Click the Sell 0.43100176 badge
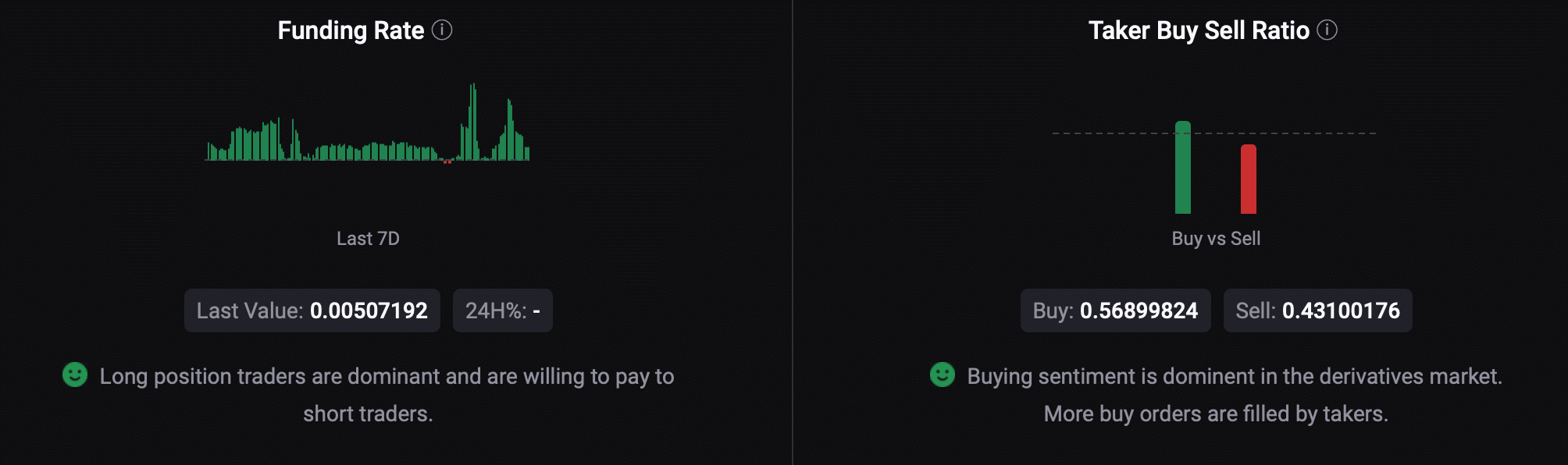The width and height of the screenshot is (1568, 465). click(x=1317, y=311)
